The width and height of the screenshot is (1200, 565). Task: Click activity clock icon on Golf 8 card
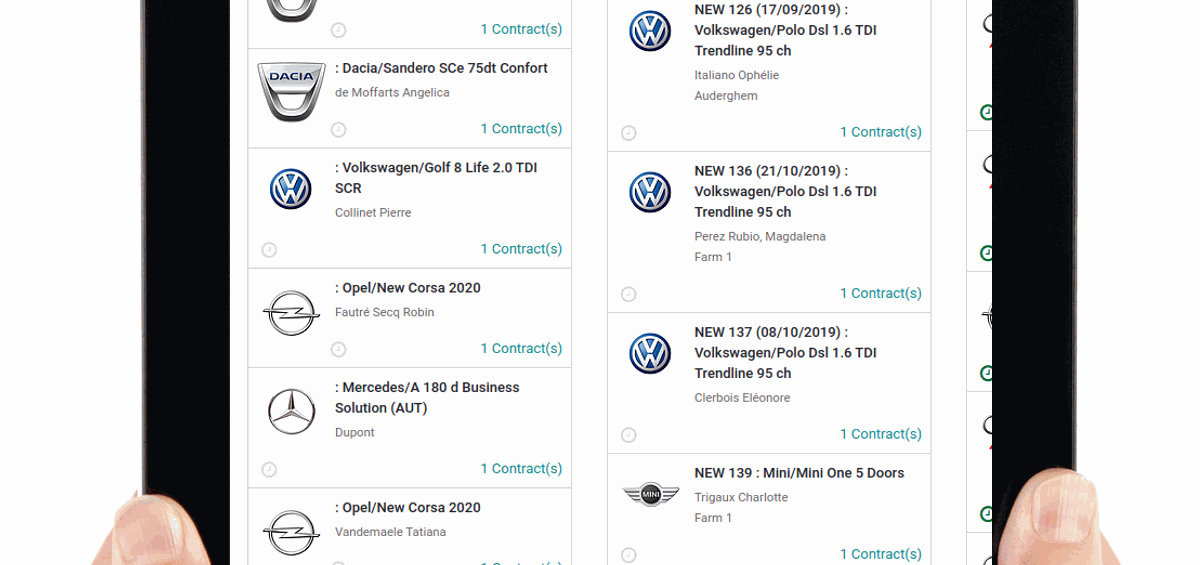(x=269, y=250)
